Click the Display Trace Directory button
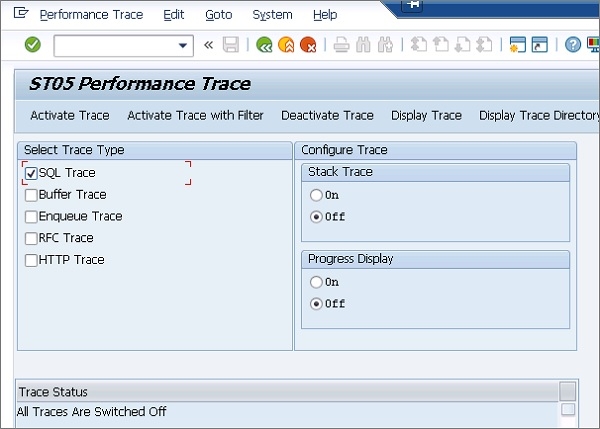600x429 pixels. [x=539, y=115]
